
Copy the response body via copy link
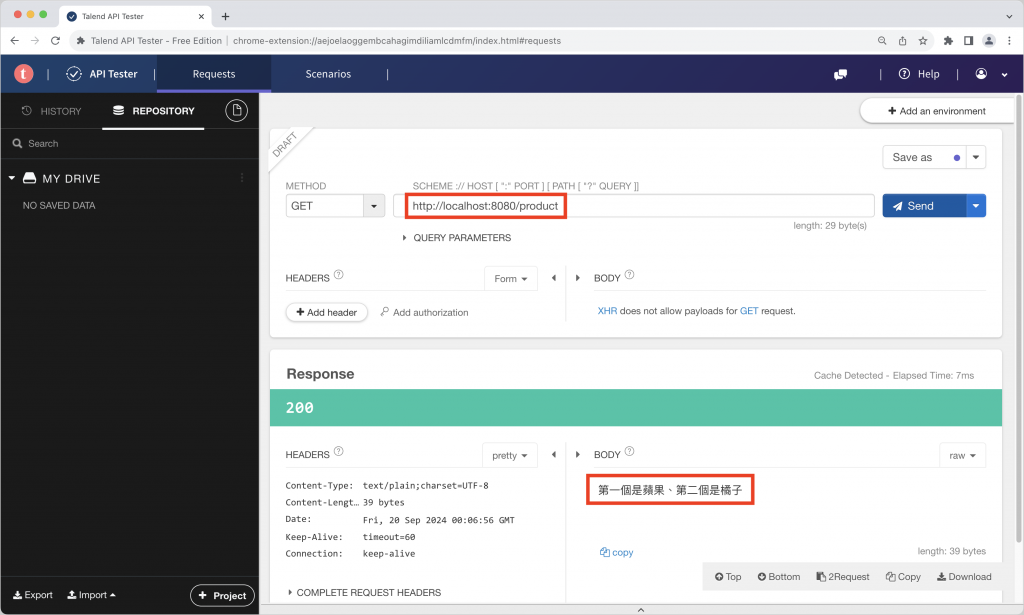click(x=616, y=552)
